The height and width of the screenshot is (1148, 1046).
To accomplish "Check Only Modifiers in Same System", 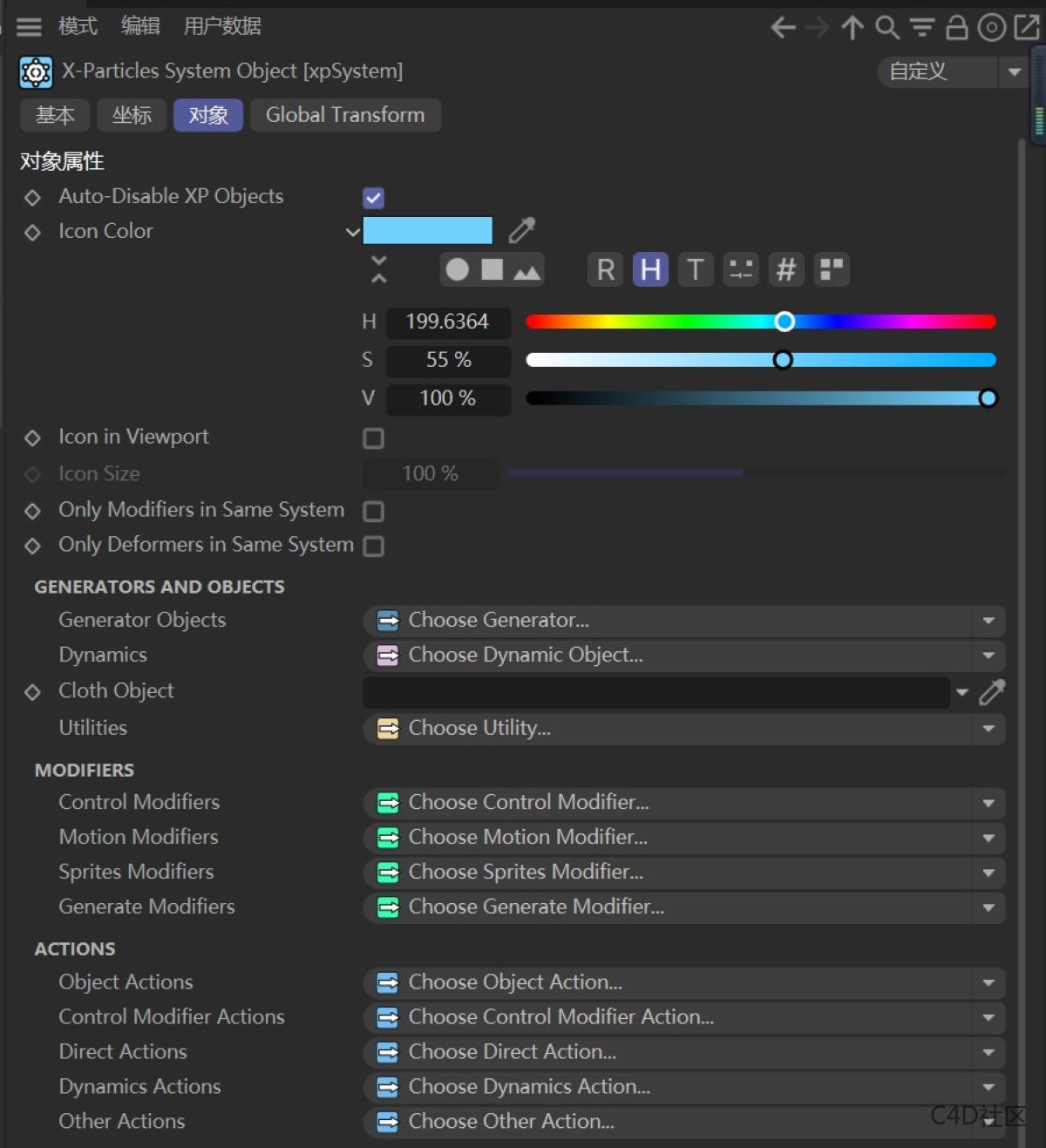I will (373, 512).
